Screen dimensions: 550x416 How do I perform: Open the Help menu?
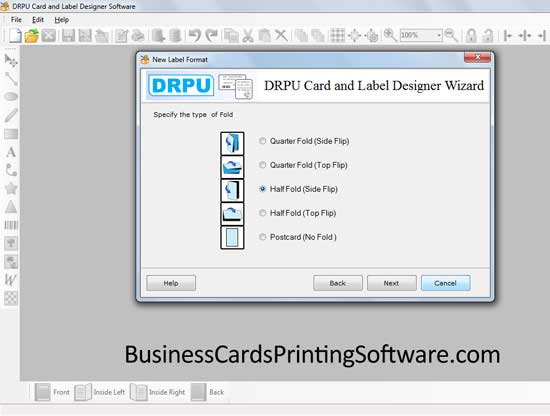point(61,20)
